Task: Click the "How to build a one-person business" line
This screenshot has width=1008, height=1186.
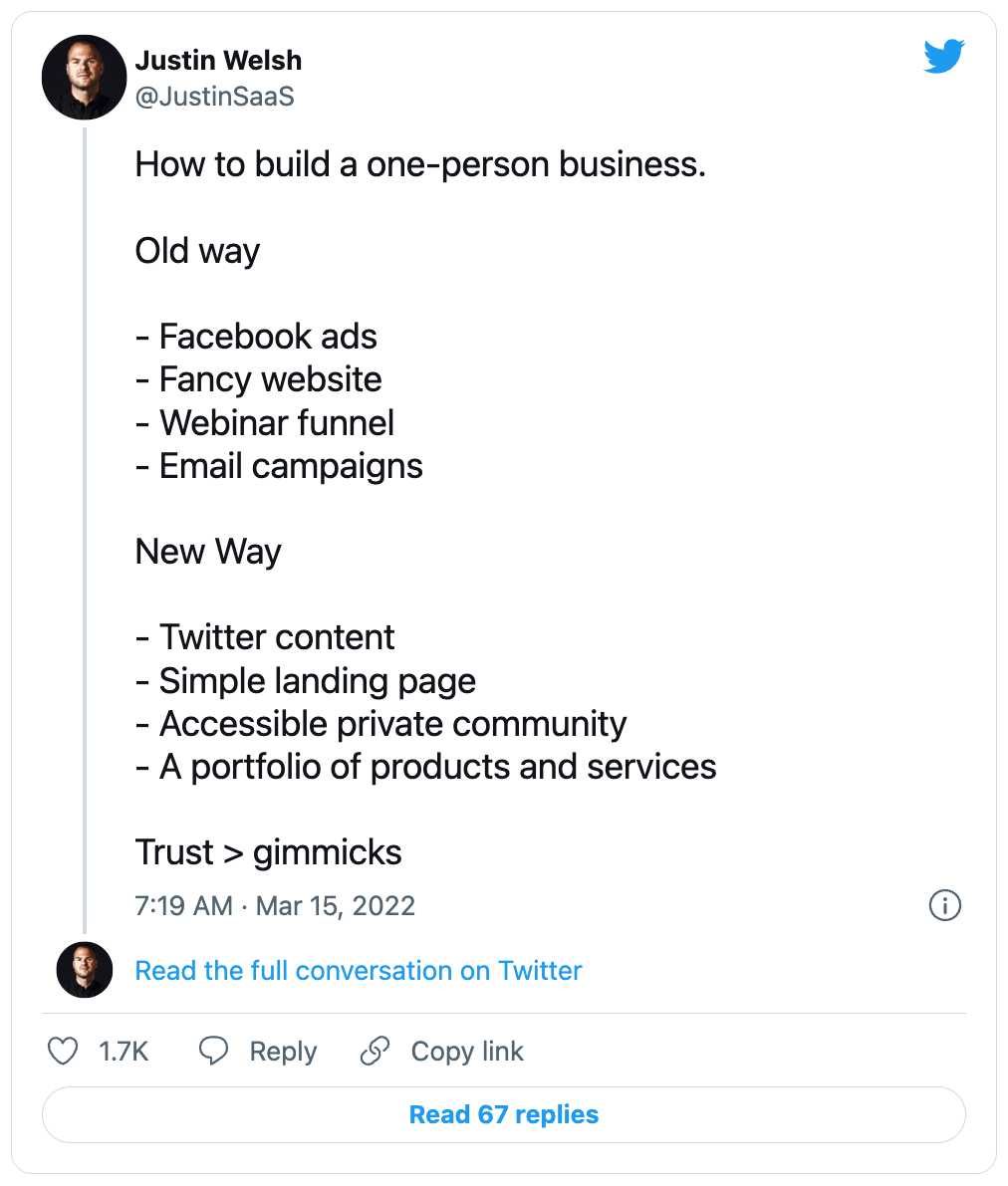Action: pos(420,164)
